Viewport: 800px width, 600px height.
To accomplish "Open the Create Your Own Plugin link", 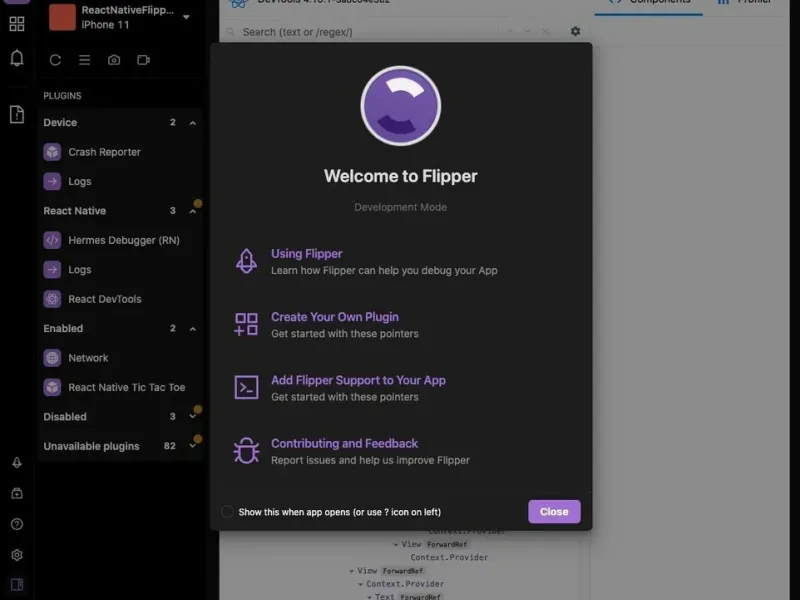I will 335,317.
